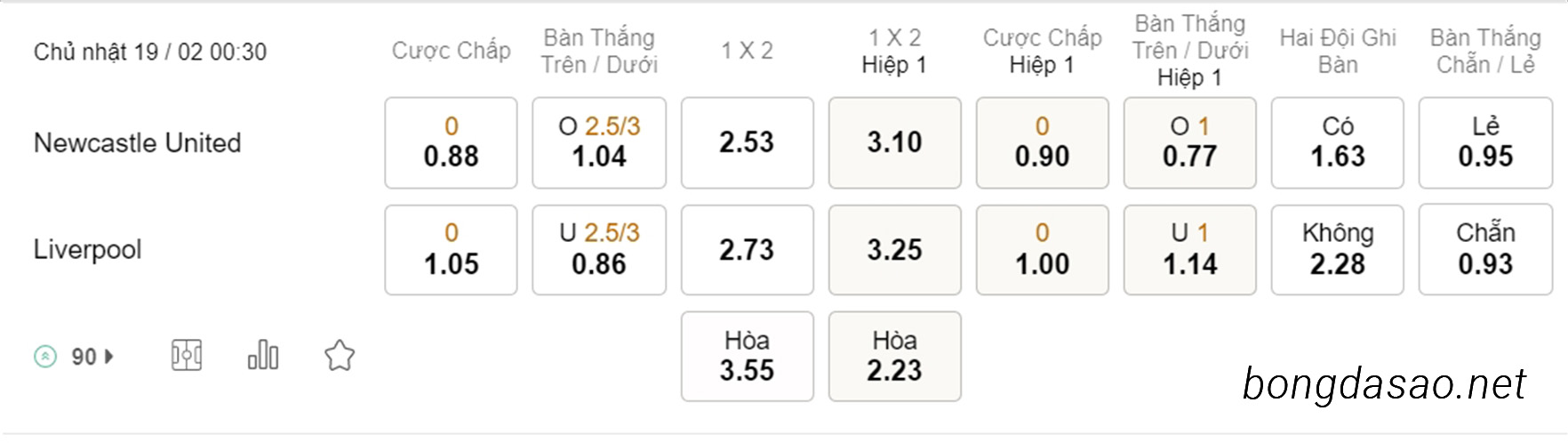Open the football pitch live-view icon
Screen dimensions: 1568x443
click(187, 356)
